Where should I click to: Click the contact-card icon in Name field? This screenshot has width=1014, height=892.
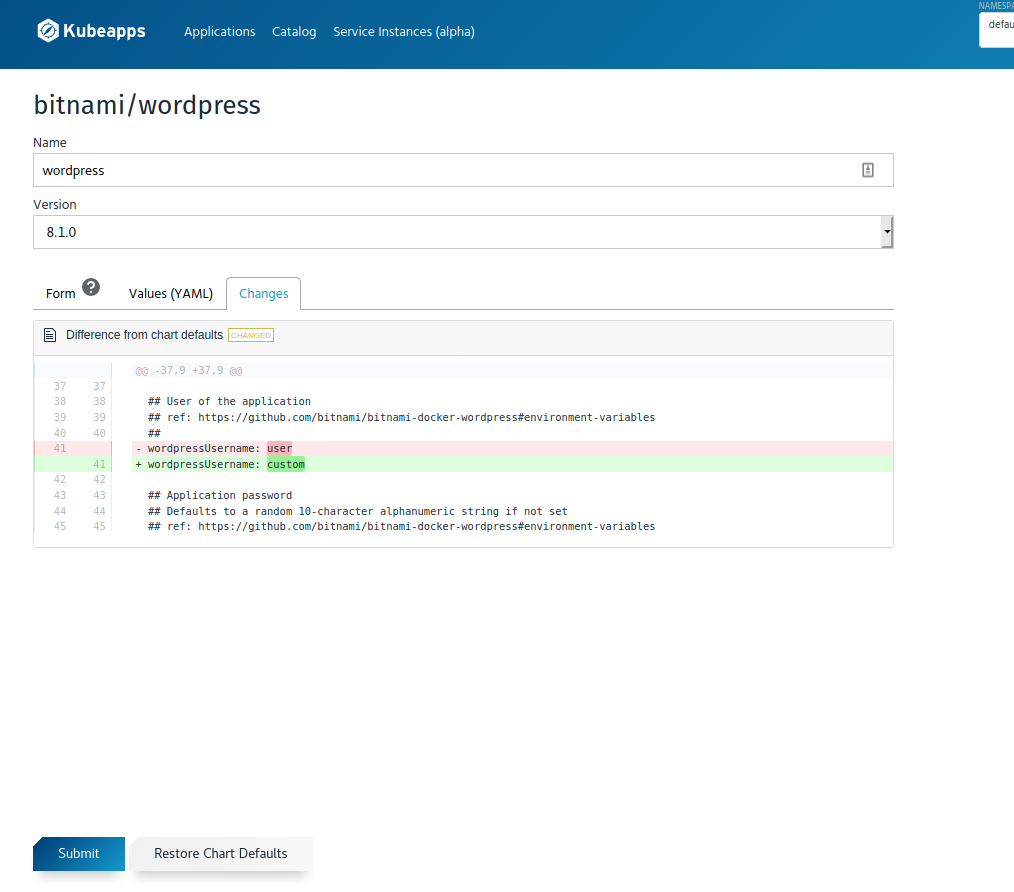[868, 170]
